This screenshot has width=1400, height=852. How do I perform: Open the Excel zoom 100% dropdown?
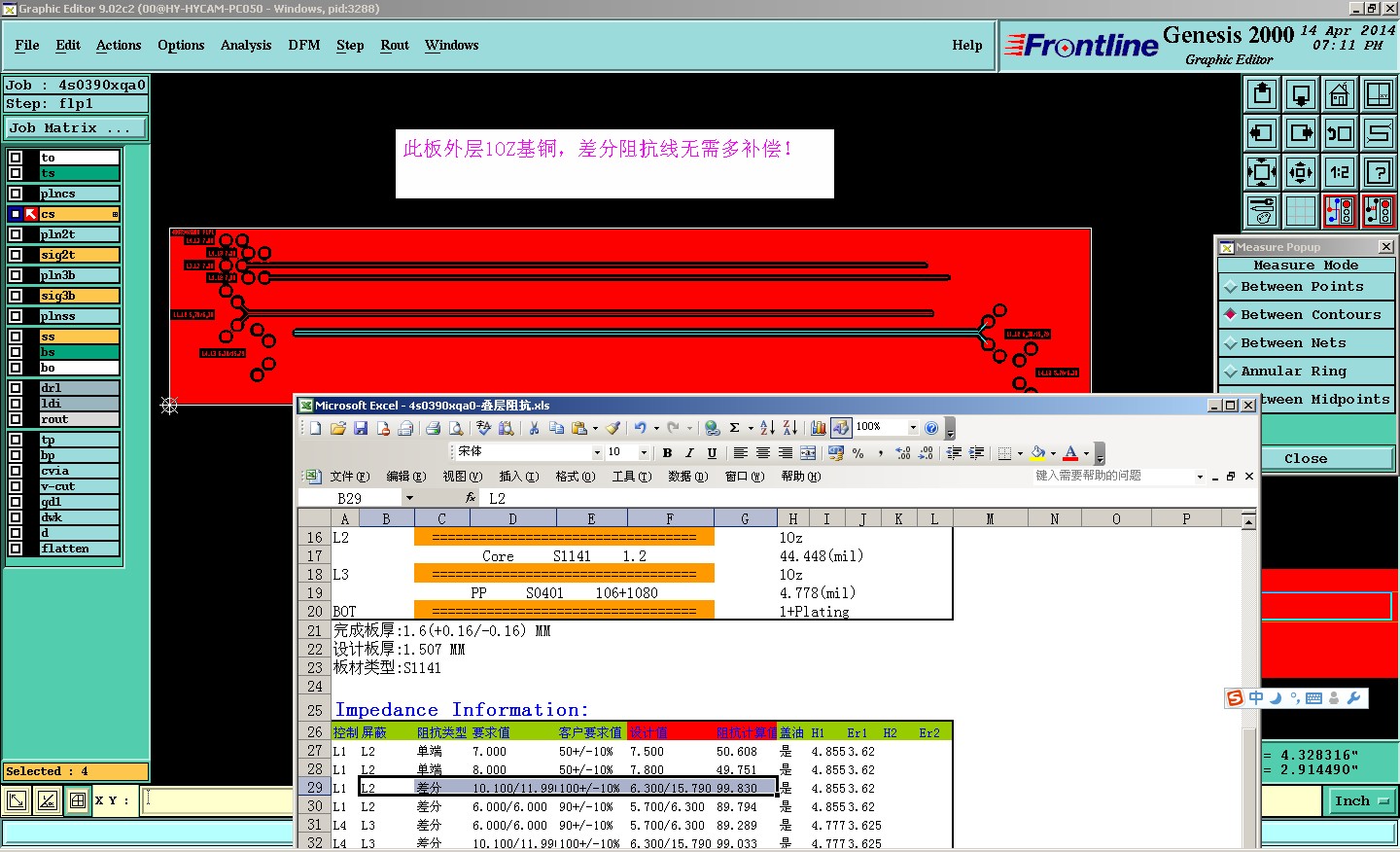pos(912,428)
